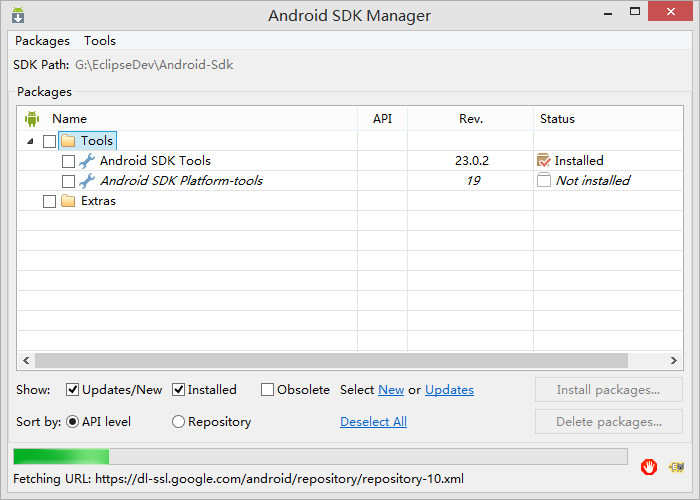Select the Repository sort radio button
The image size is (700, 500).
tap(179, 422)
